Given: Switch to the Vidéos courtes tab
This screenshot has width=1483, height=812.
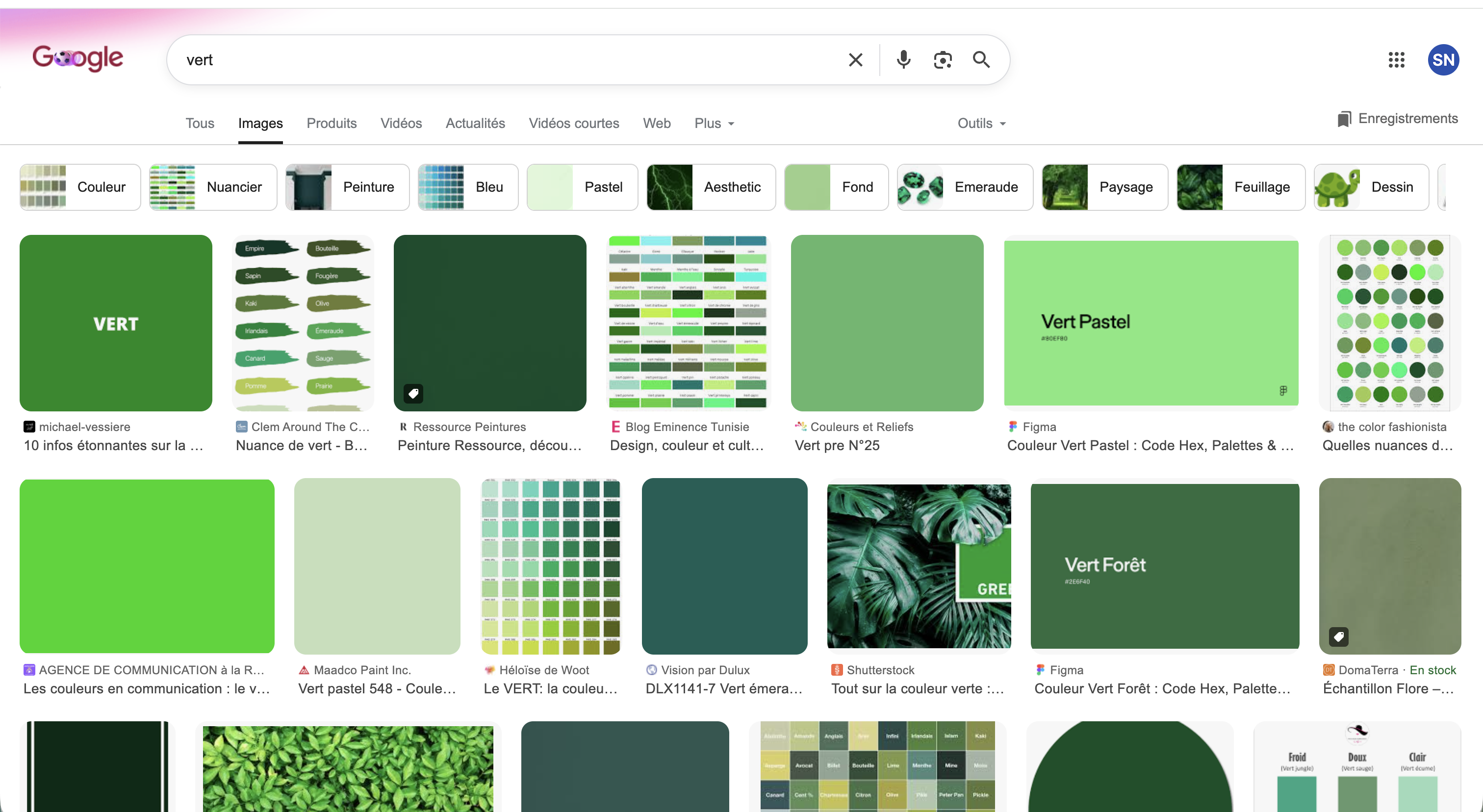Looking at the screenshot, I should pyautogui.click(x=574, y=123).
